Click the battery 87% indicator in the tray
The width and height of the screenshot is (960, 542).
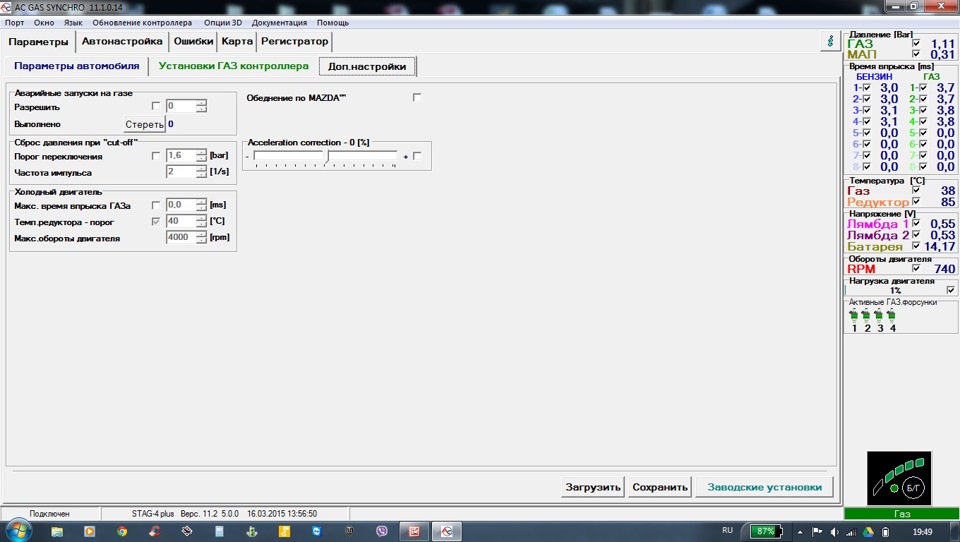[766, 531]
